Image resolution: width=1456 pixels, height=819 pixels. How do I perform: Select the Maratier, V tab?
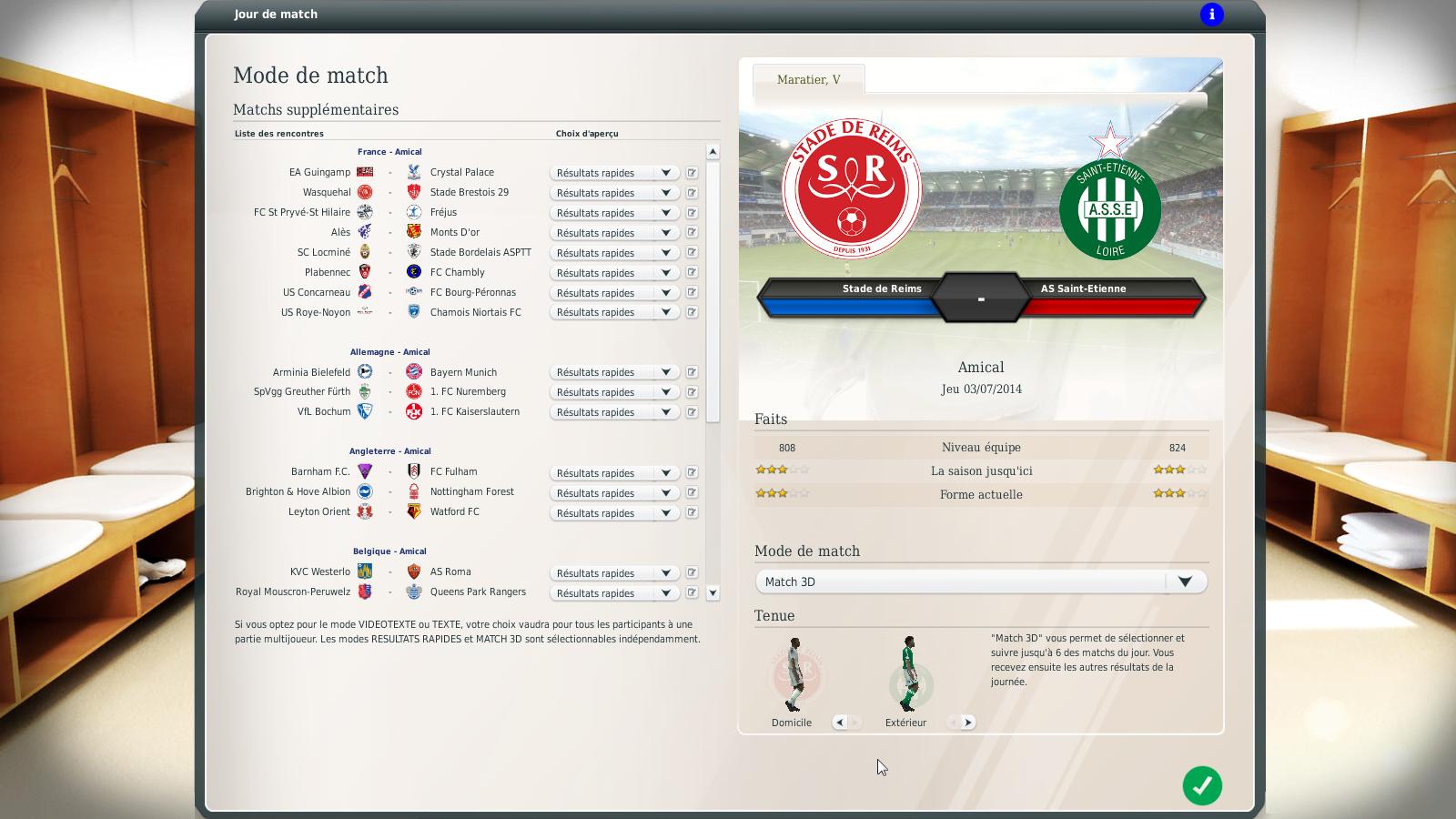[x=809, y=79]
